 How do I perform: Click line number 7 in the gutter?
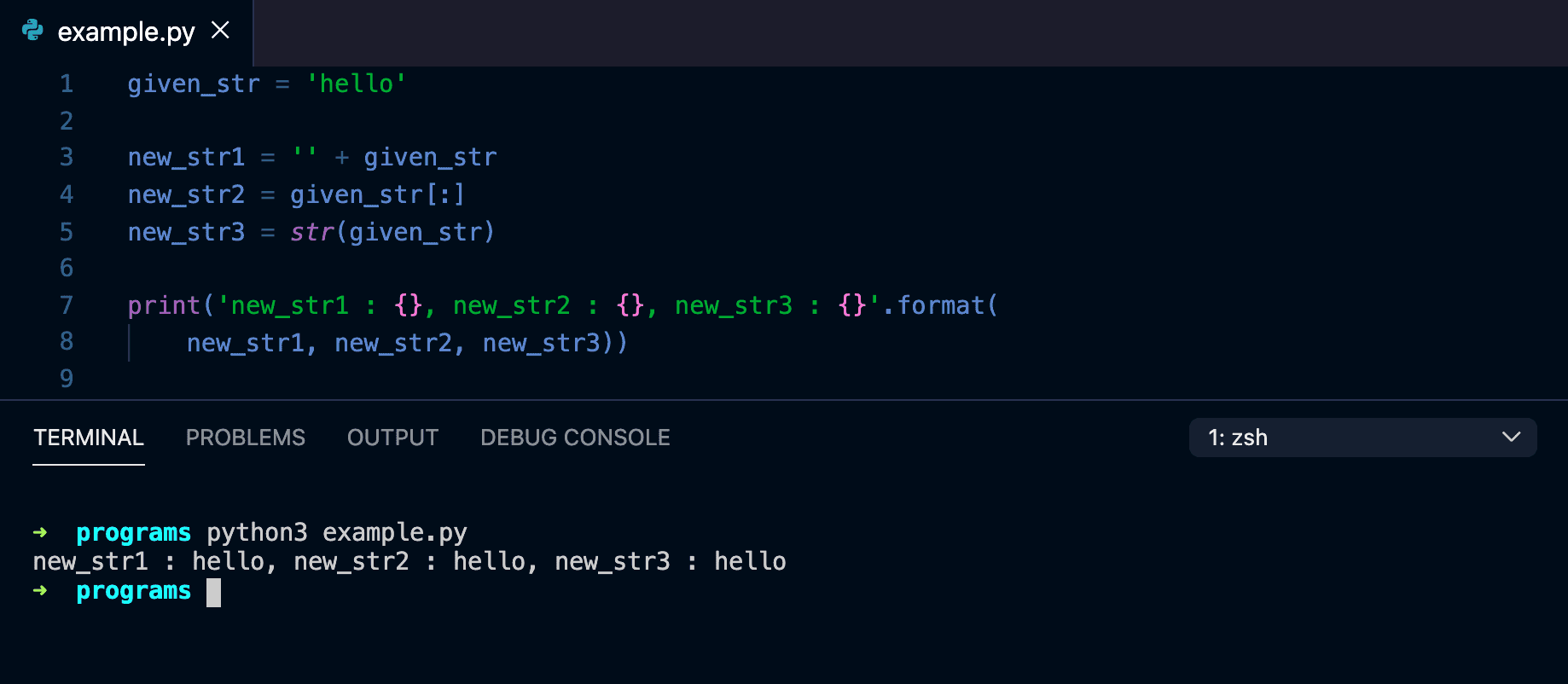pyautogui.click(x=67, y=305)
